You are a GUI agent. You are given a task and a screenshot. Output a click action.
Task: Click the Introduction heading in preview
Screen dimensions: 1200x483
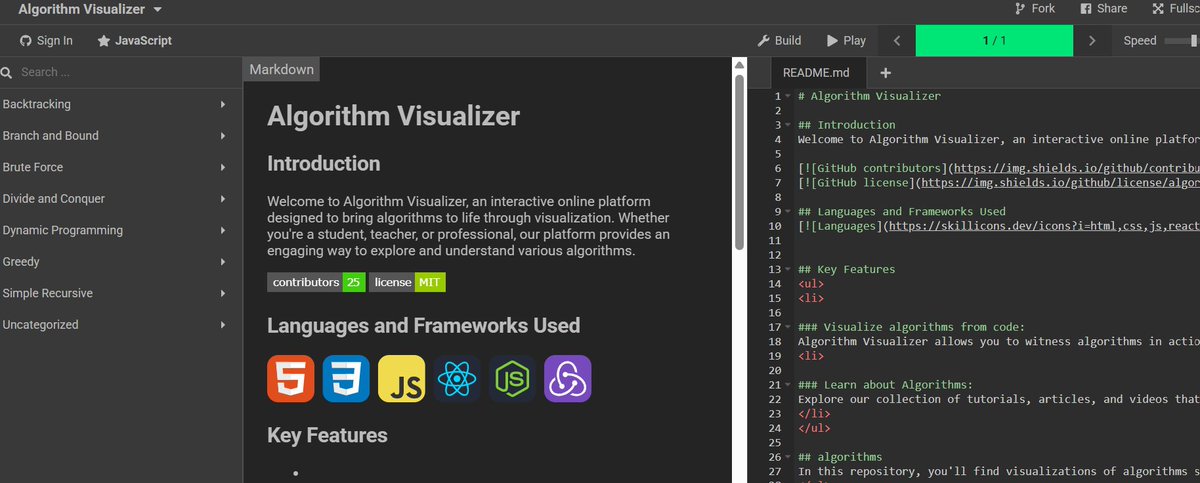click(x=323, y=163)
